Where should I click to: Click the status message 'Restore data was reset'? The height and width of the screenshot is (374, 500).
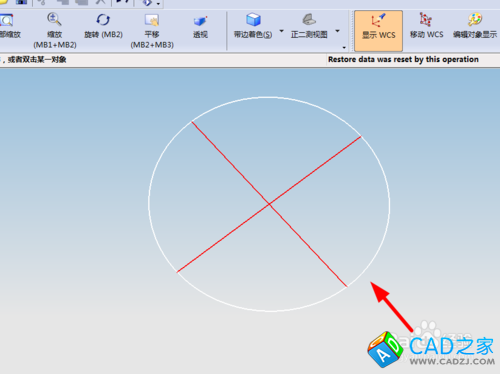(x=403, y=59)
